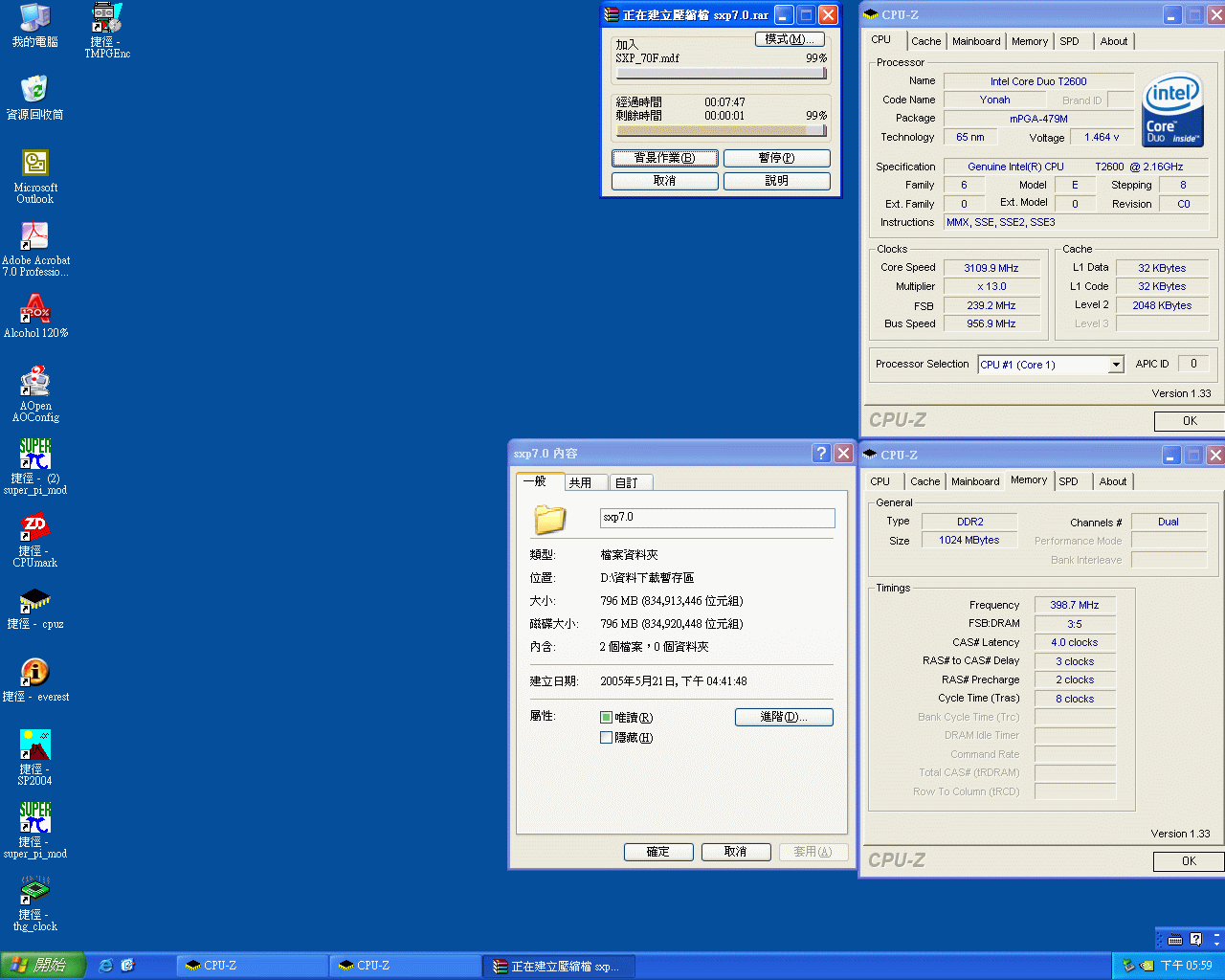Viewport: 1225px width, 980px height.
Task: Click the language bar keyboard icon
Action: tap(1175, 940)
